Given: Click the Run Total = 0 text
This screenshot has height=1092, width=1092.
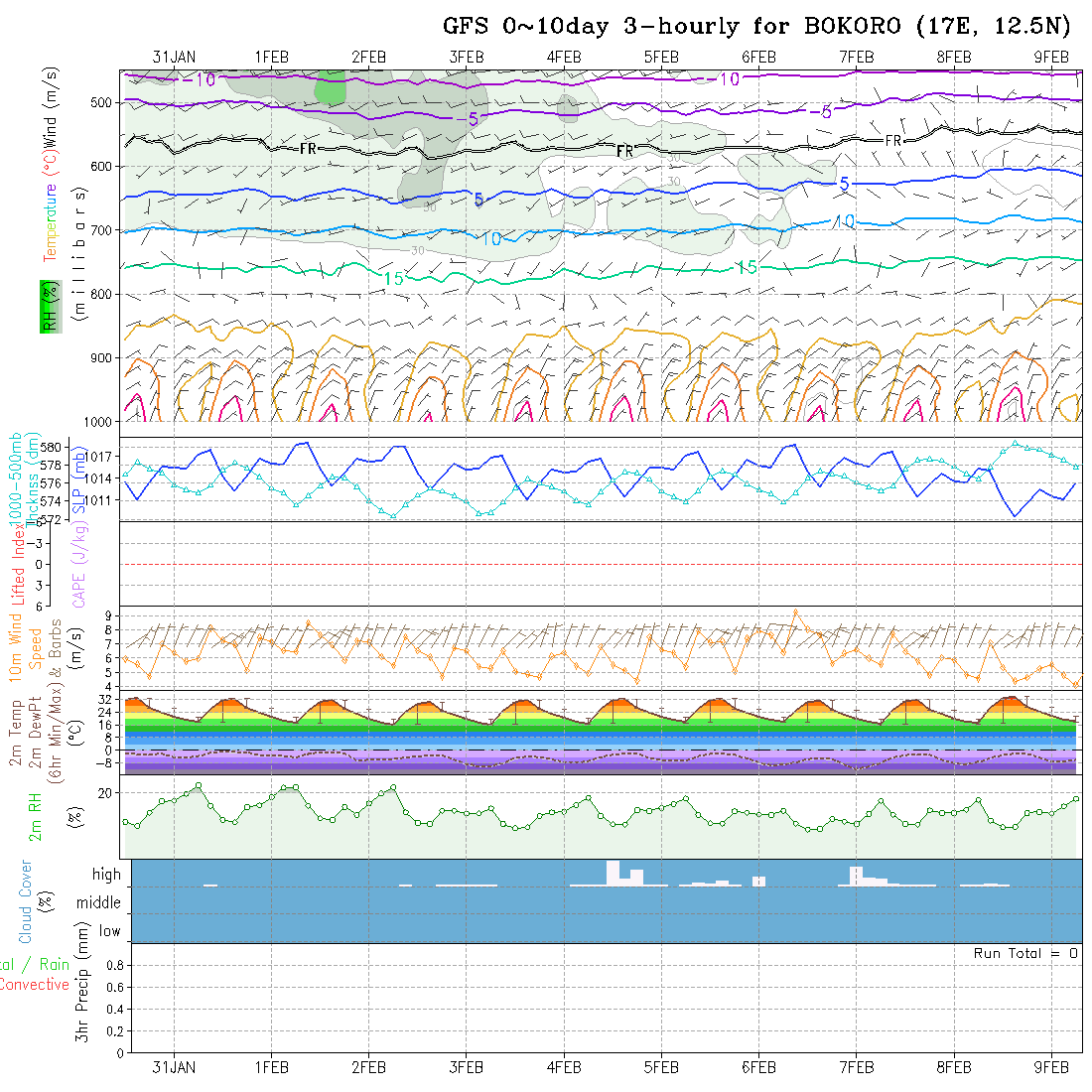Looking at the screenshot, I should 1025,953.
